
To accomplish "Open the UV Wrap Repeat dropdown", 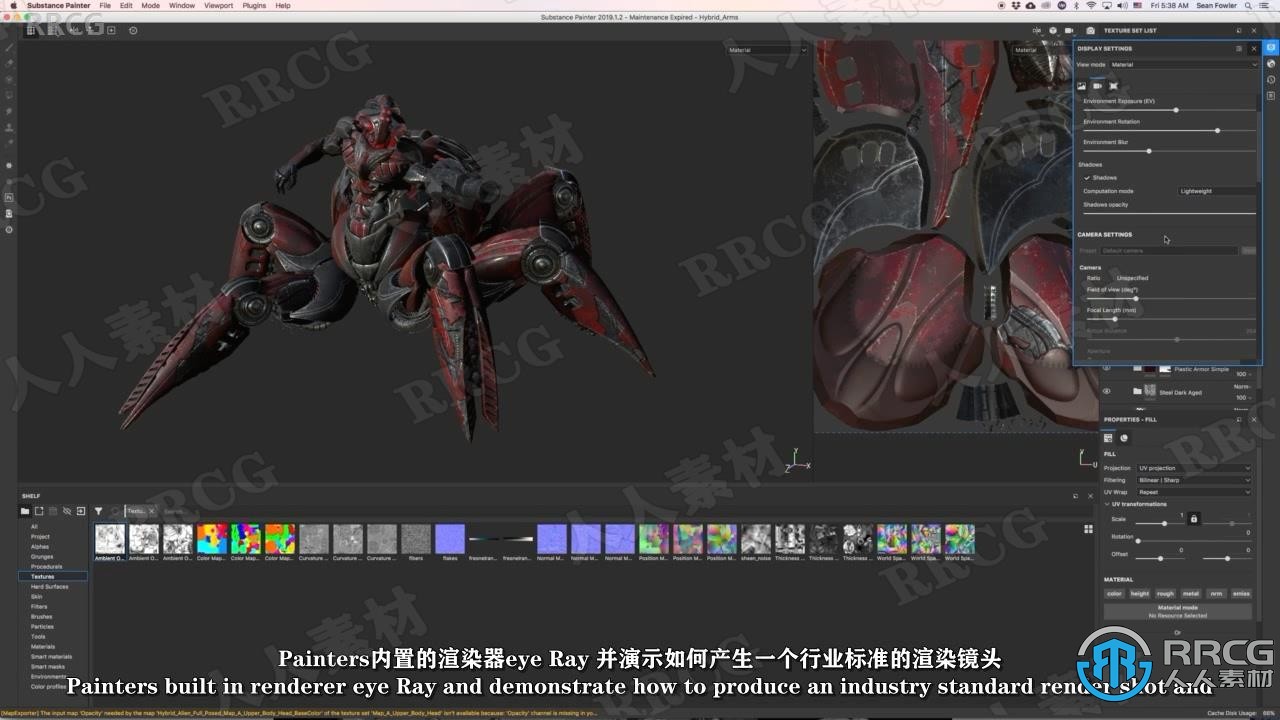I will 1193,492.
